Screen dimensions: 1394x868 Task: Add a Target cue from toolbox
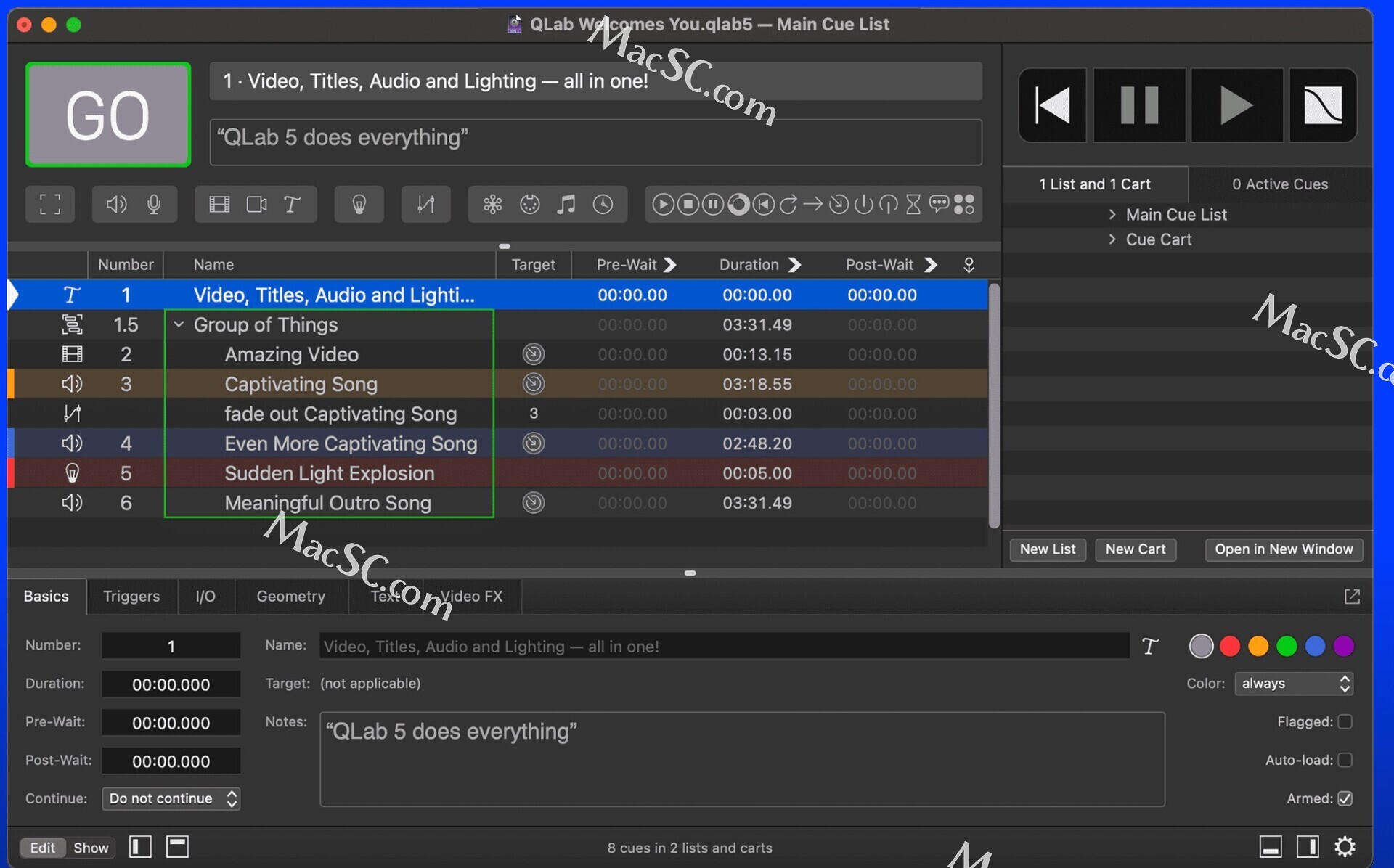(x=839, y=205)
